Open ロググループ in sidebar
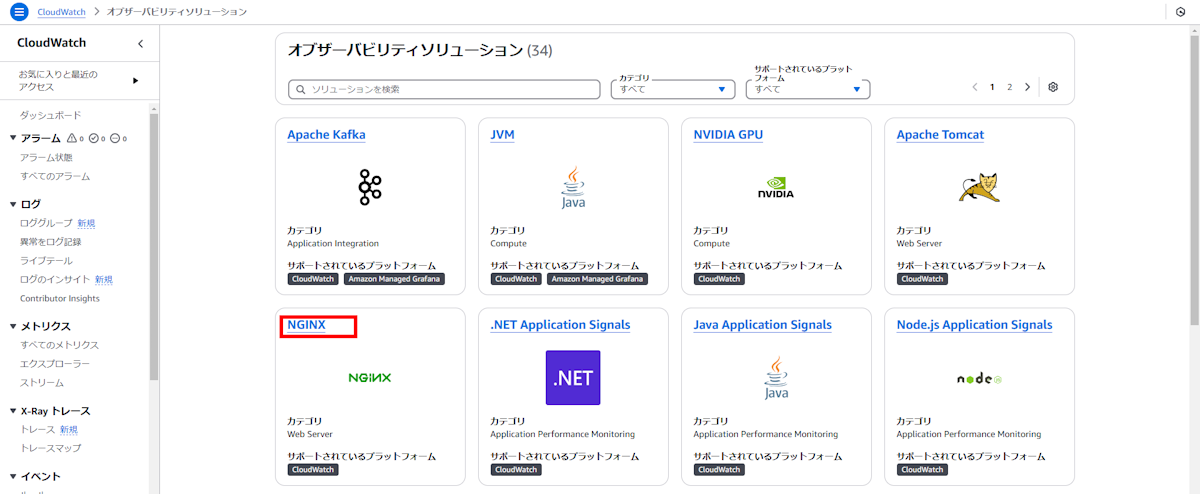This screenshot has width=1200, height=494. pyautogui.click(x=47, y=223)
